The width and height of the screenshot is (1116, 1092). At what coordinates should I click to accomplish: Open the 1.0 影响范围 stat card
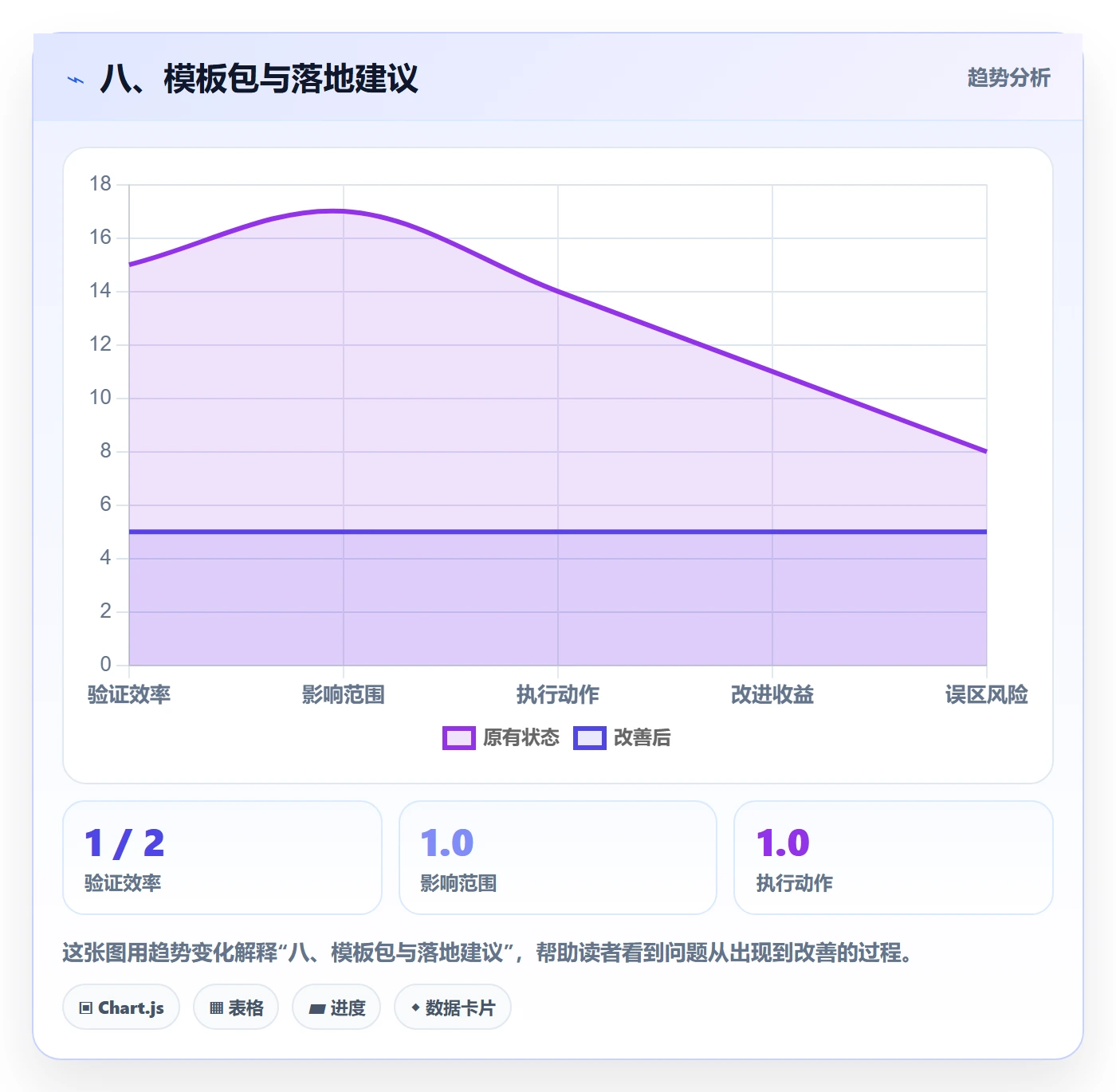click(558, 858)
